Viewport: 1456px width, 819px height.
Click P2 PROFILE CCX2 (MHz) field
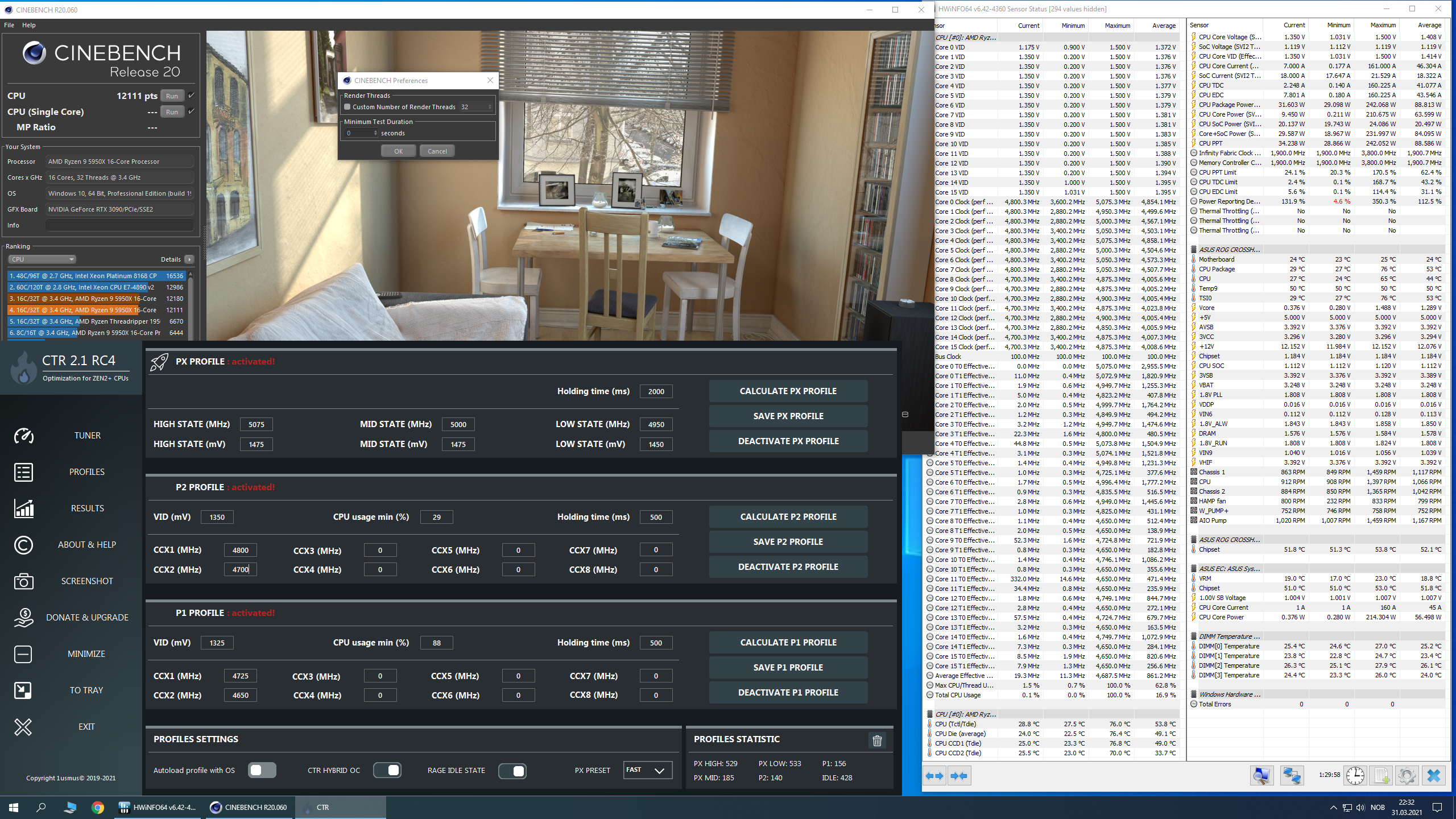pos(241,569)
